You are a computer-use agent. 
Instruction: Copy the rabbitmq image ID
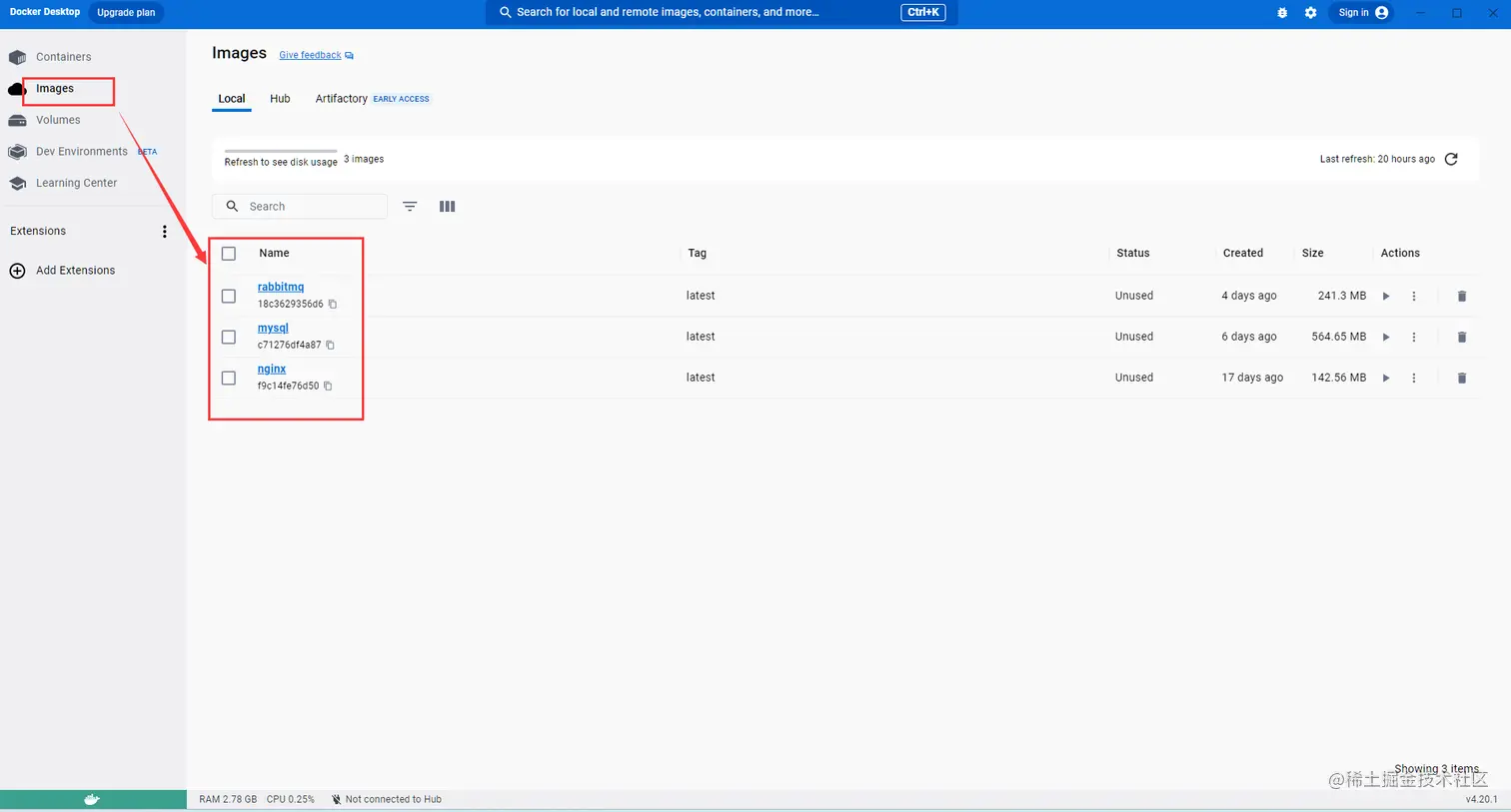click(x=333, y=304)
